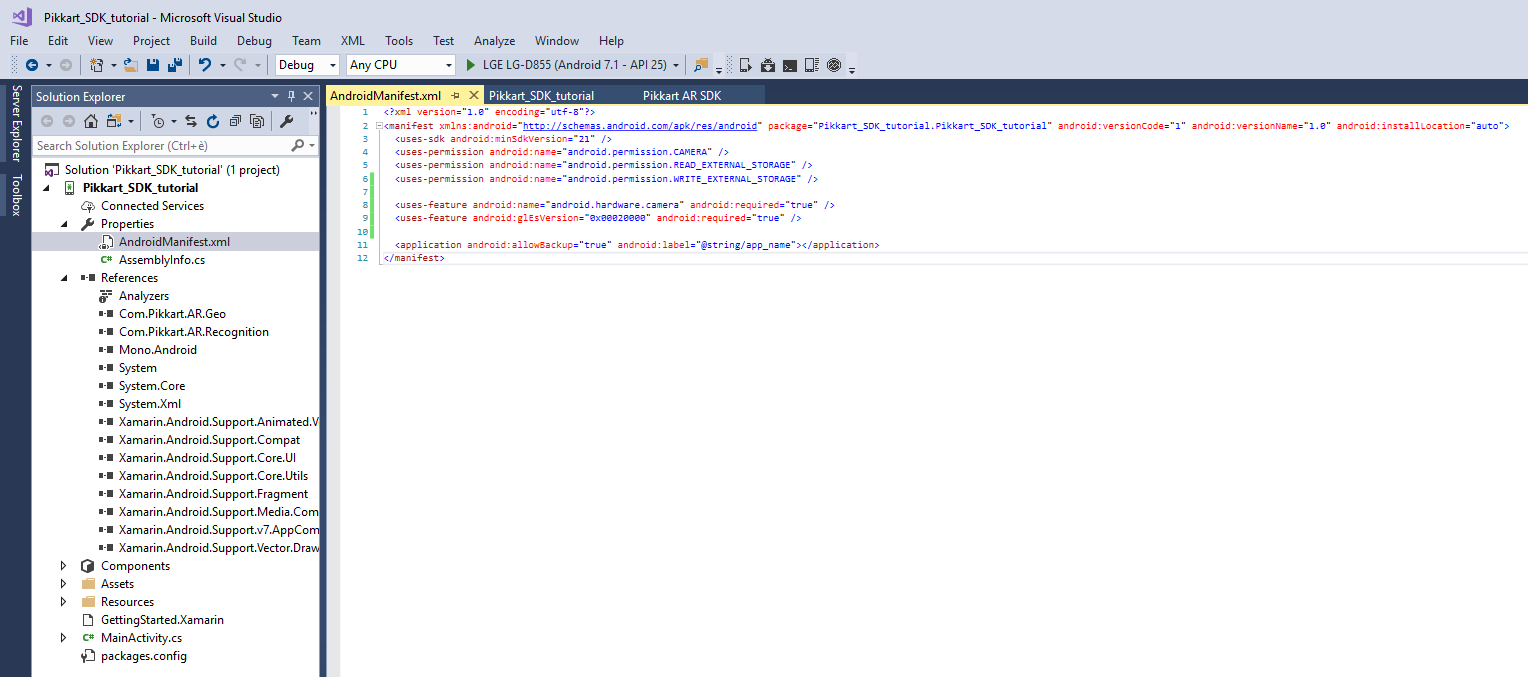Click Sync with Active Document icon
The image size is (1528, 677).
[191, 121]
